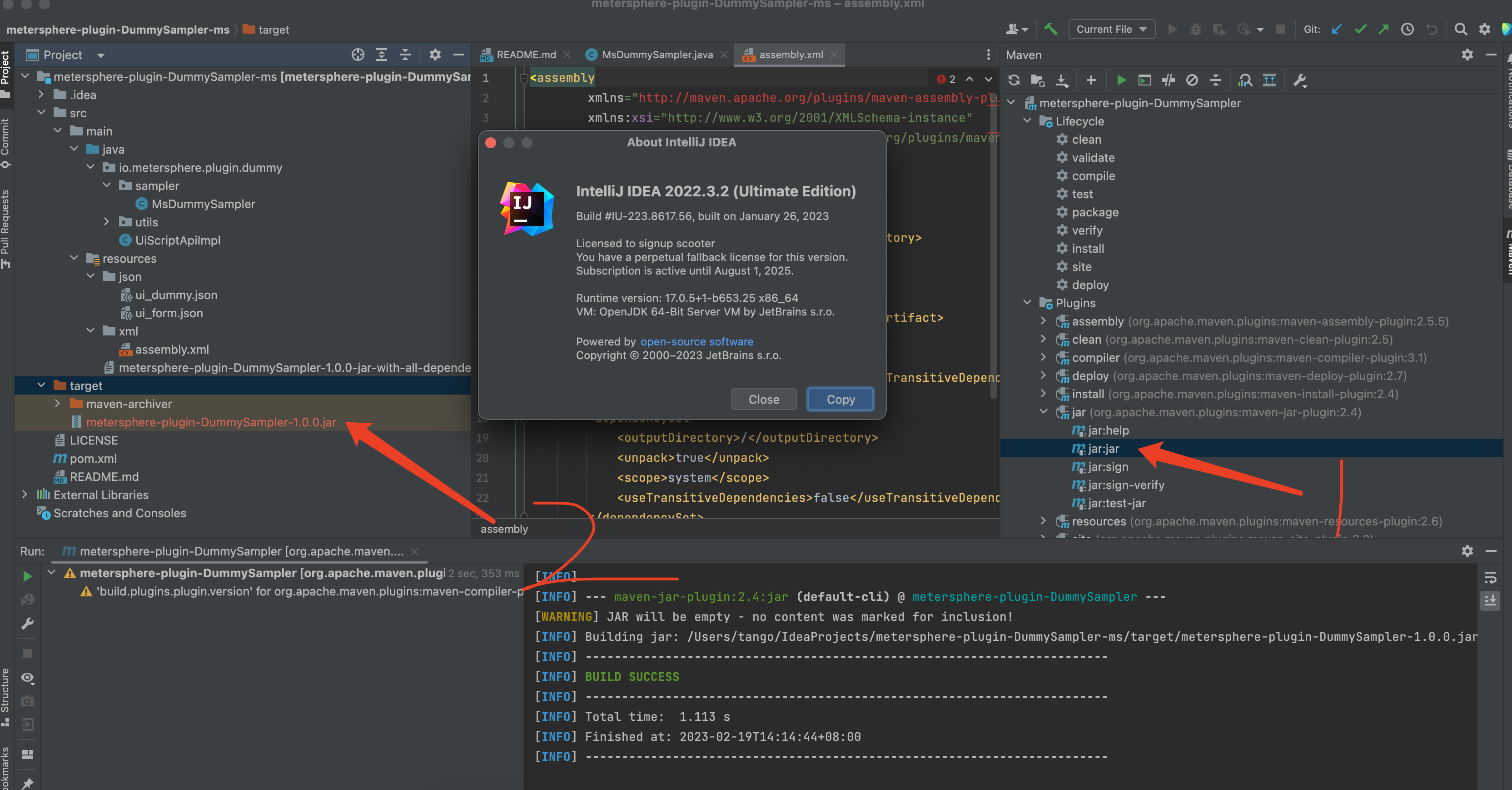Image resolution: width=1512 pixels, height=790 pixels.
Task: Click the Copy button in About dialog
Action: [x=840, y=399]
